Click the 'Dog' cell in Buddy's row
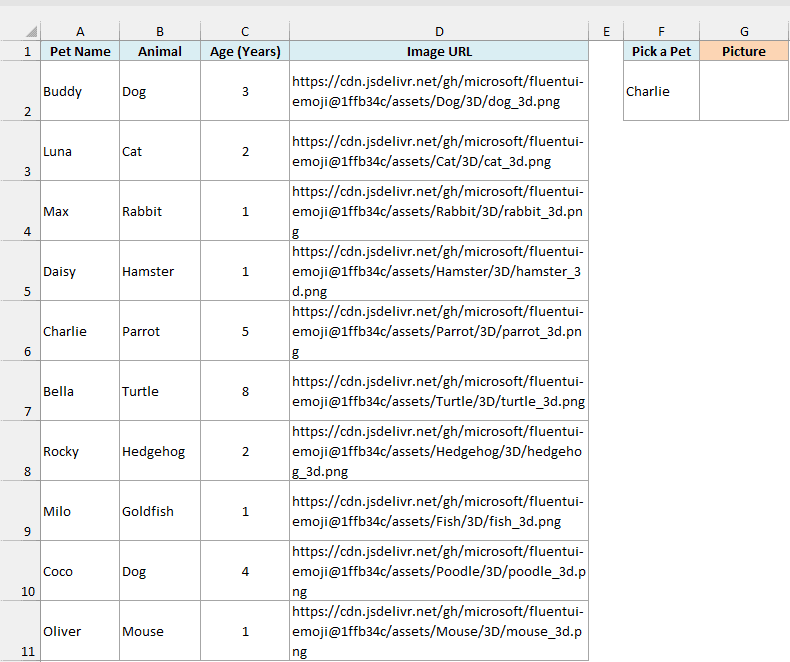 [160, 91]
